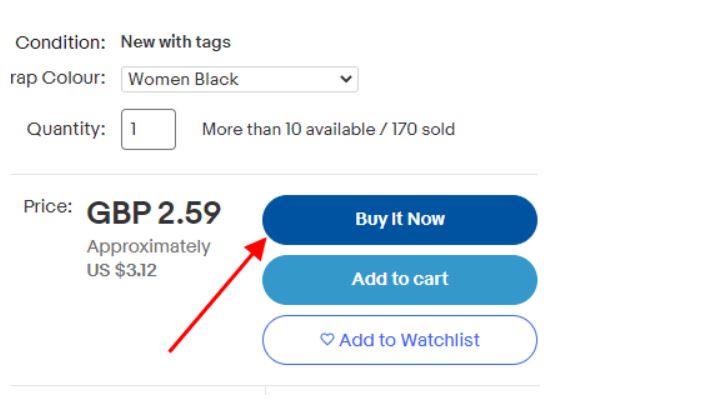The width and height of the screenshot is (703, 411).
Task: Click the Women Black selected option text
Action: (184, 80)
